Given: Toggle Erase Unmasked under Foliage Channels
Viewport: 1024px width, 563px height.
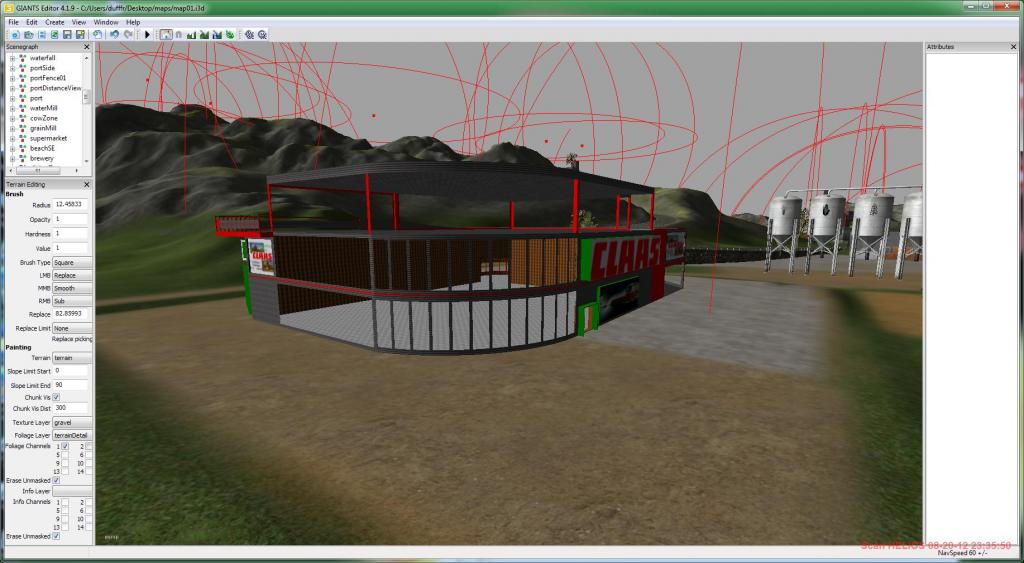Looking at the screenshot, I should [x=56, y=480].
